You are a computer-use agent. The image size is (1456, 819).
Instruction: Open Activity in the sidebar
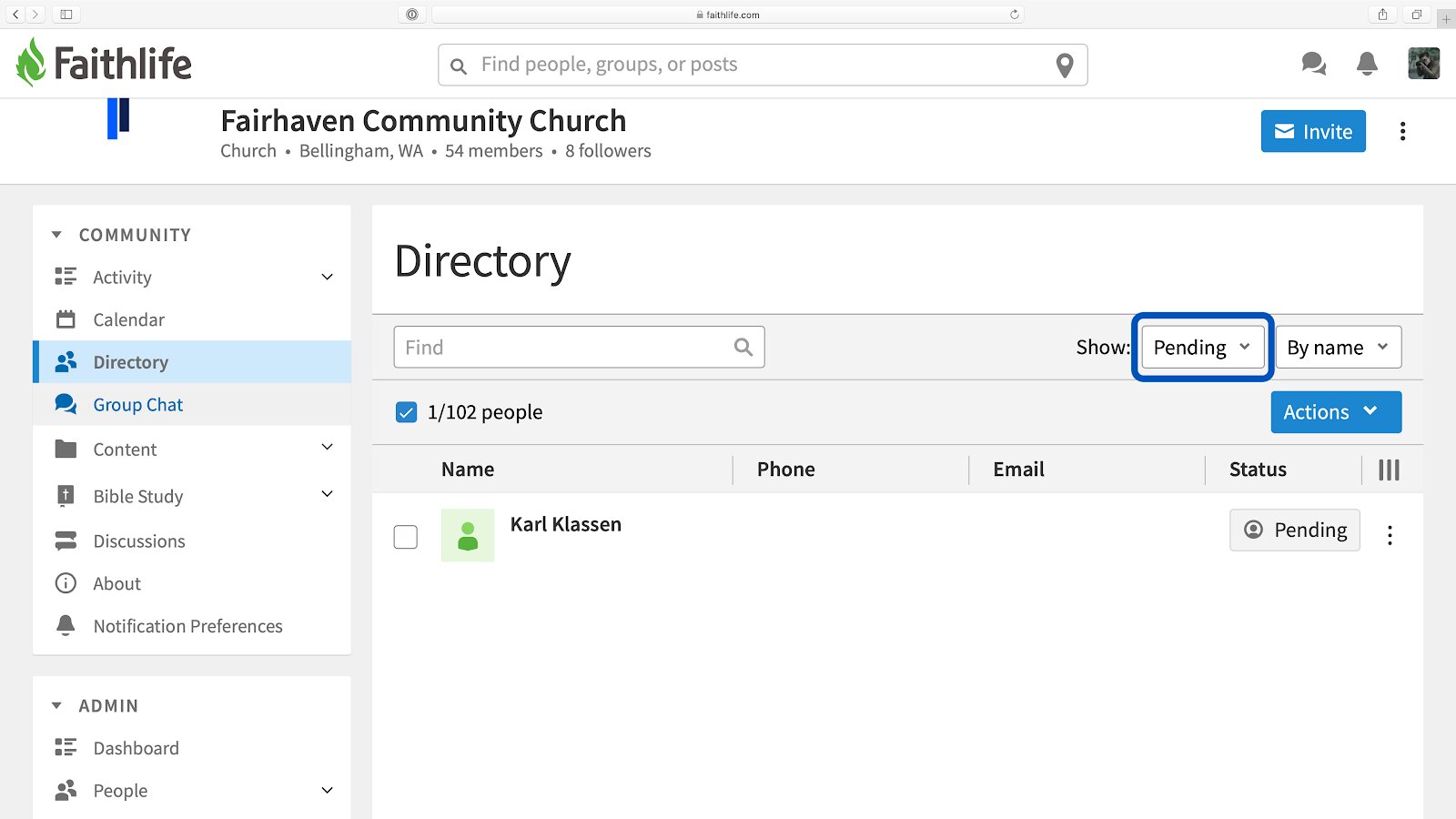(122, 278)
